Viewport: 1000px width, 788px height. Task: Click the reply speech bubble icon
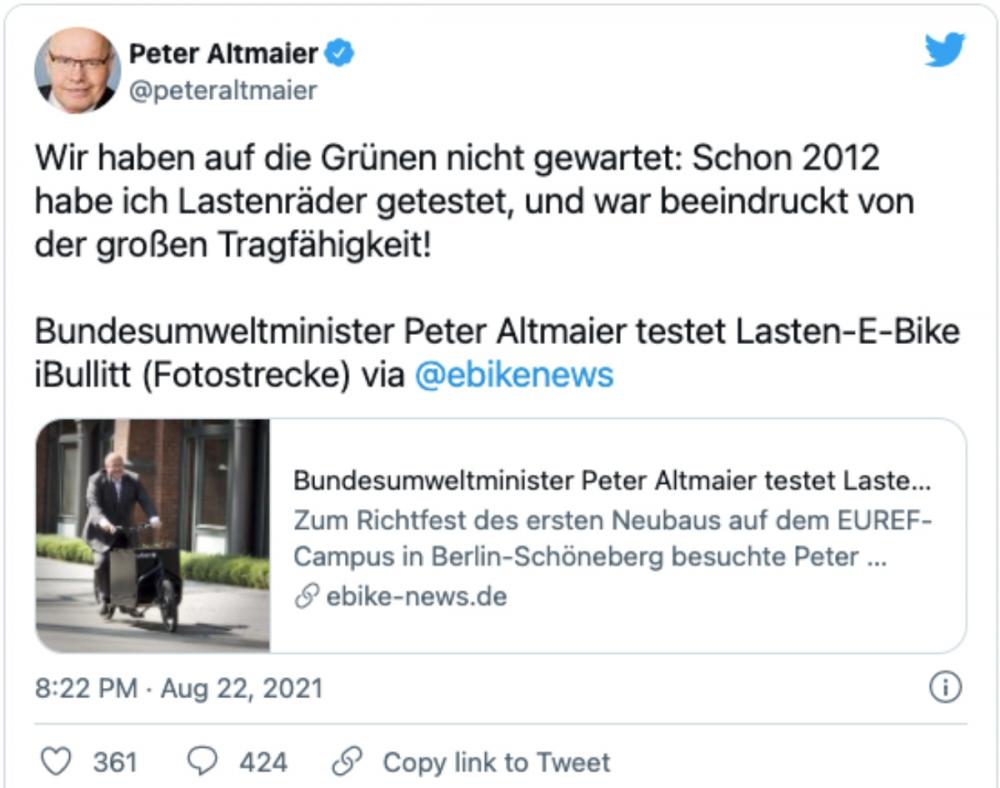click(x=201, y=761)
